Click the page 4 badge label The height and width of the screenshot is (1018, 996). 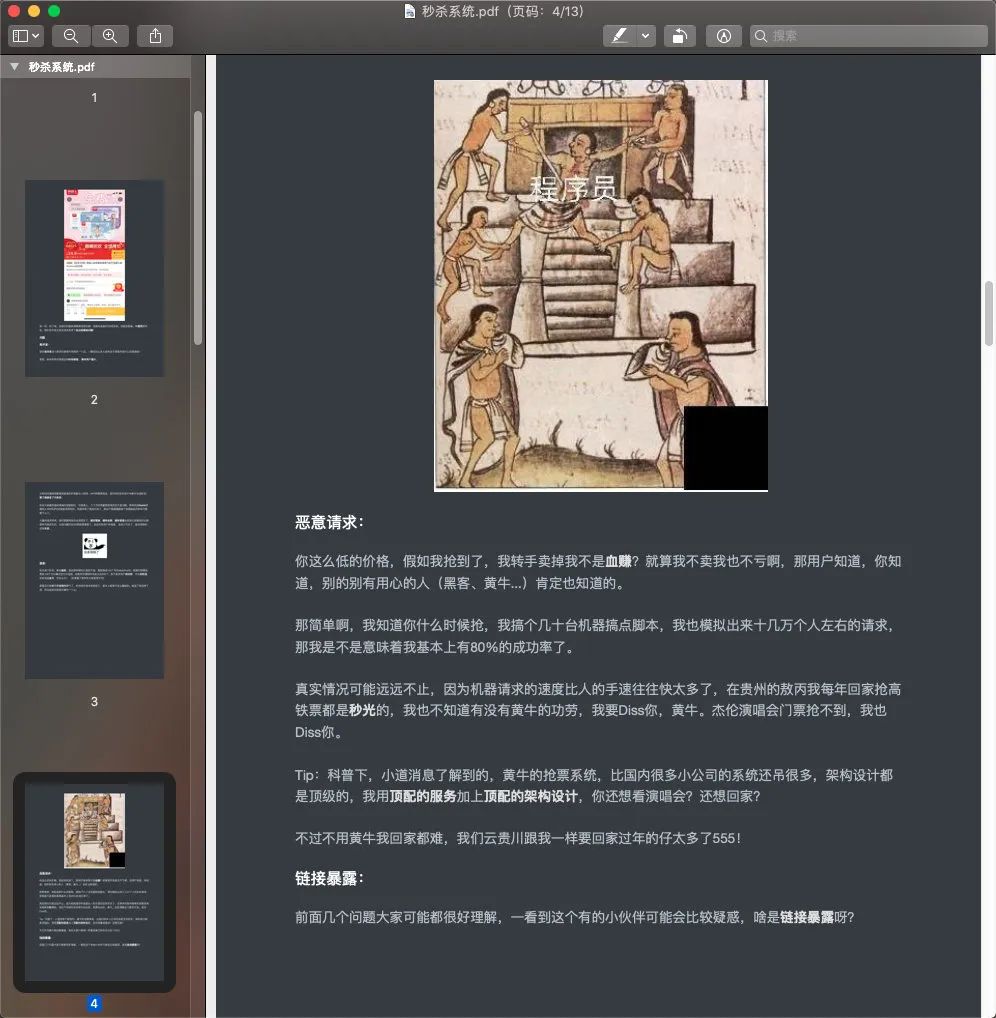[94, 1004]
